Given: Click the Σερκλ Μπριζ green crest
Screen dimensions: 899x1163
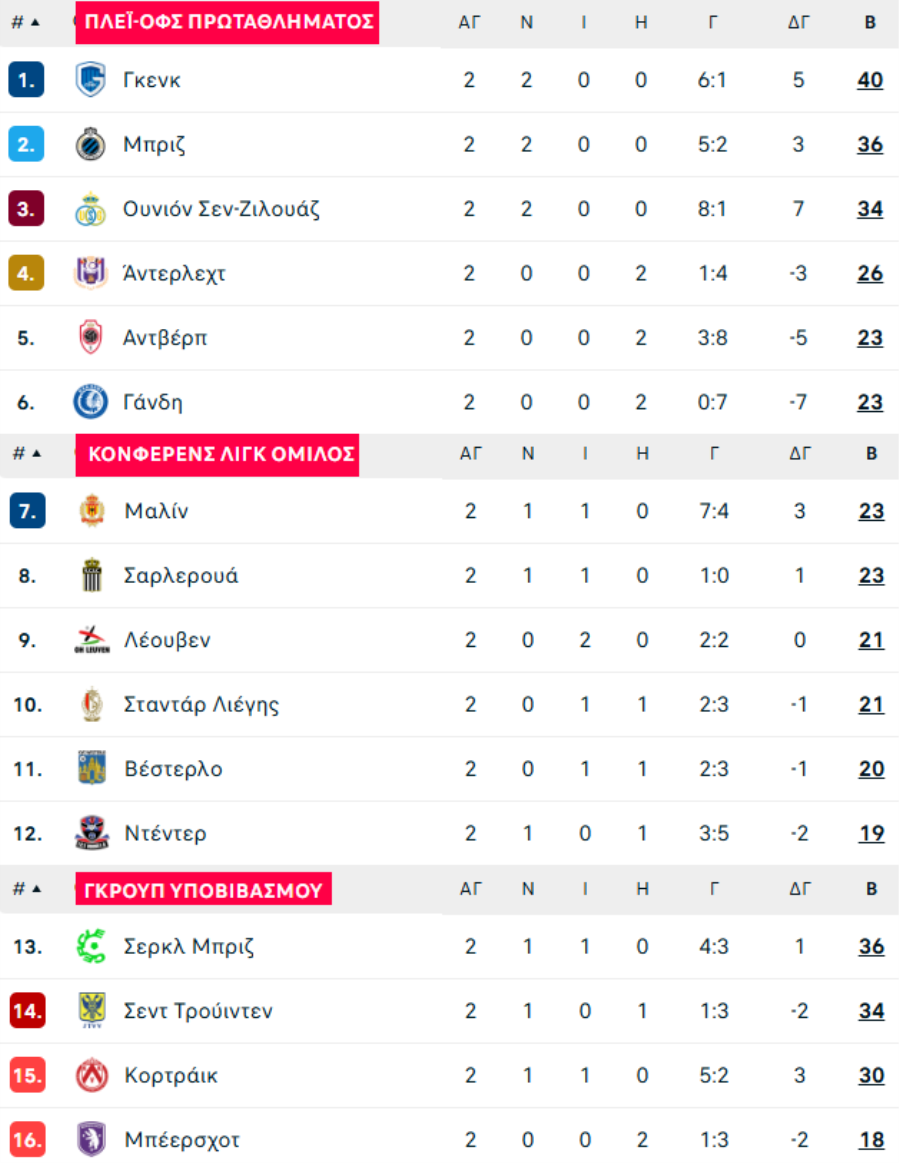Looking at the screenshot, I should (92, 946).
